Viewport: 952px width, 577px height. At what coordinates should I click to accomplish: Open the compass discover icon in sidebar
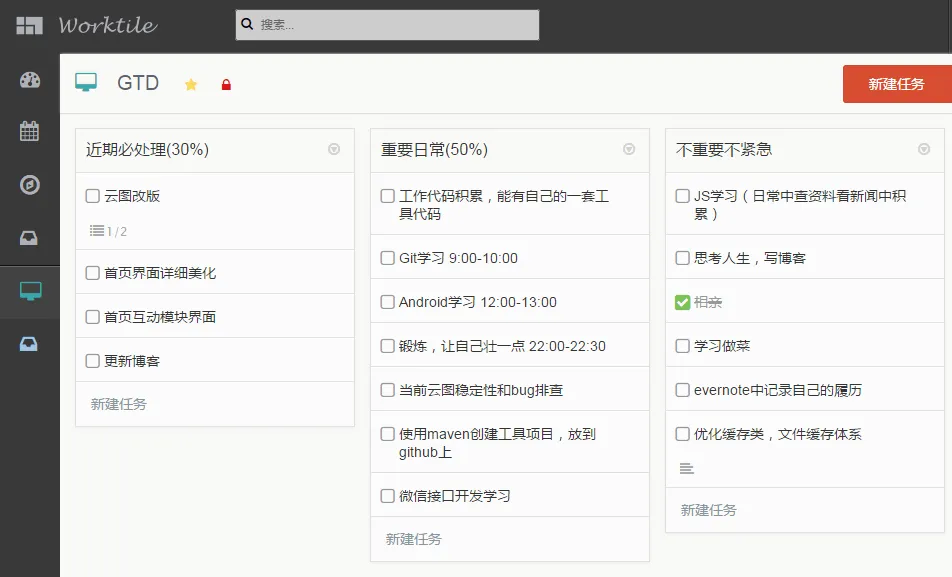[x=29, y=185]
